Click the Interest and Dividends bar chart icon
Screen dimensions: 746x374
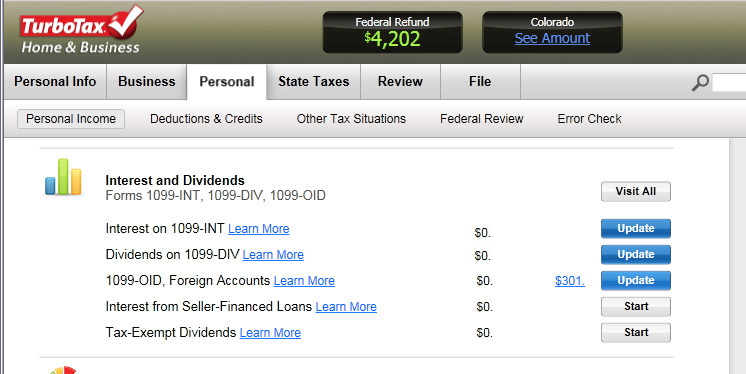pyautogui.click(x=63, y=177)
